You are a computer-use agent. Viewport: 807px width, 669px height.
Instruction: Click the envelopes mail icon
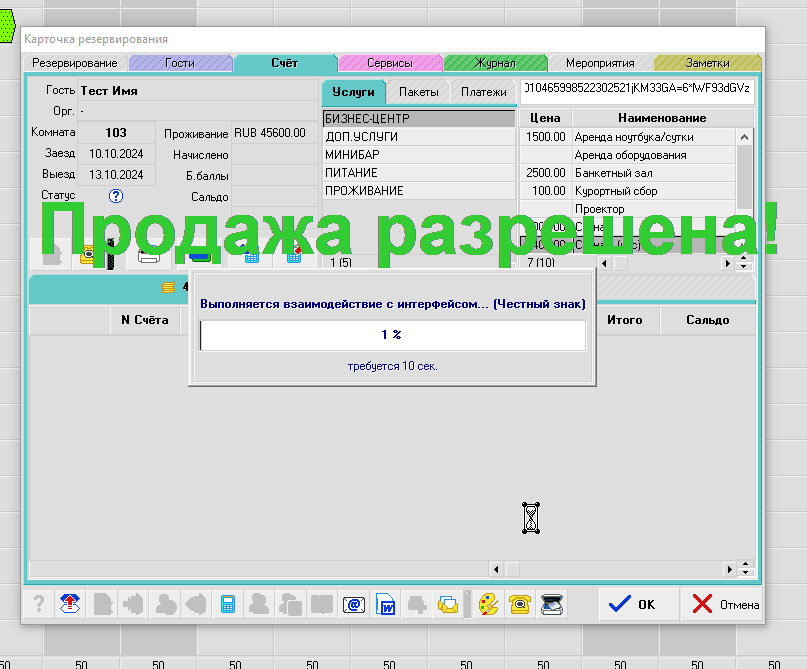click(x=448, y=604)
